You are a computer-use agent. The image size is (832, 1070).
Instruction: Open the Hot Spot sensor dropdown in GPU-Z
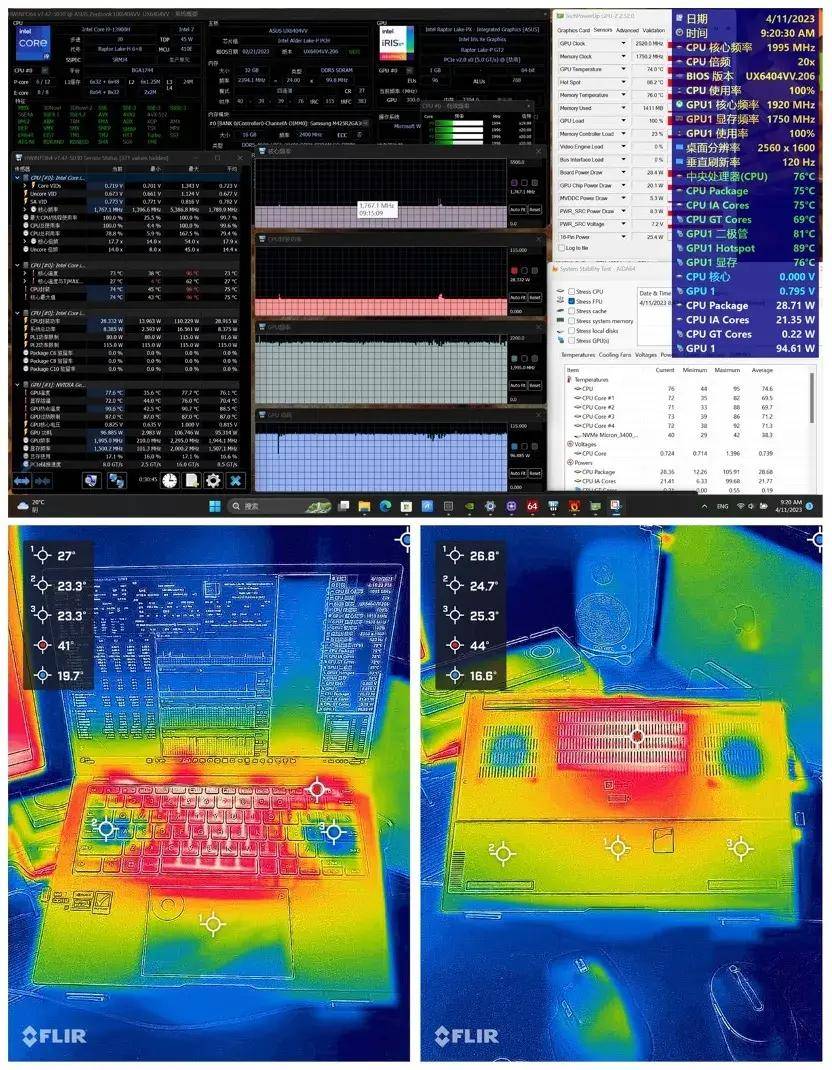pyautogui.click(x=623, y=82)
